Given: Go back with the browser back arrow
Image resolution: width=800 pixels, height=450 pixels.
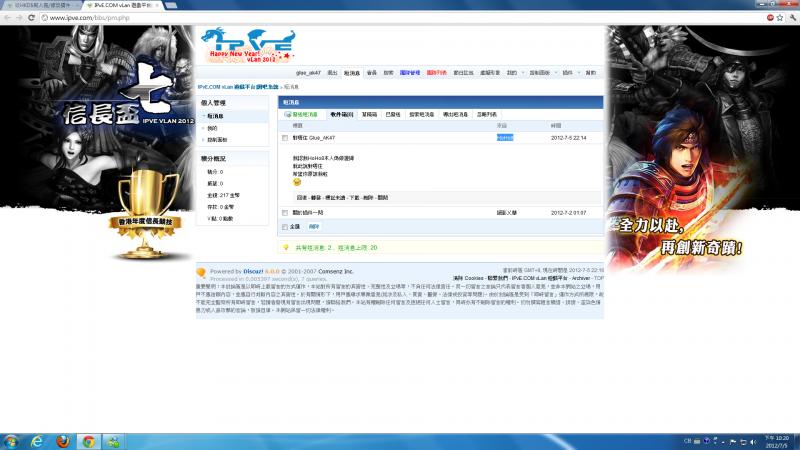Looking at the screenshot, I should [7, 17].
